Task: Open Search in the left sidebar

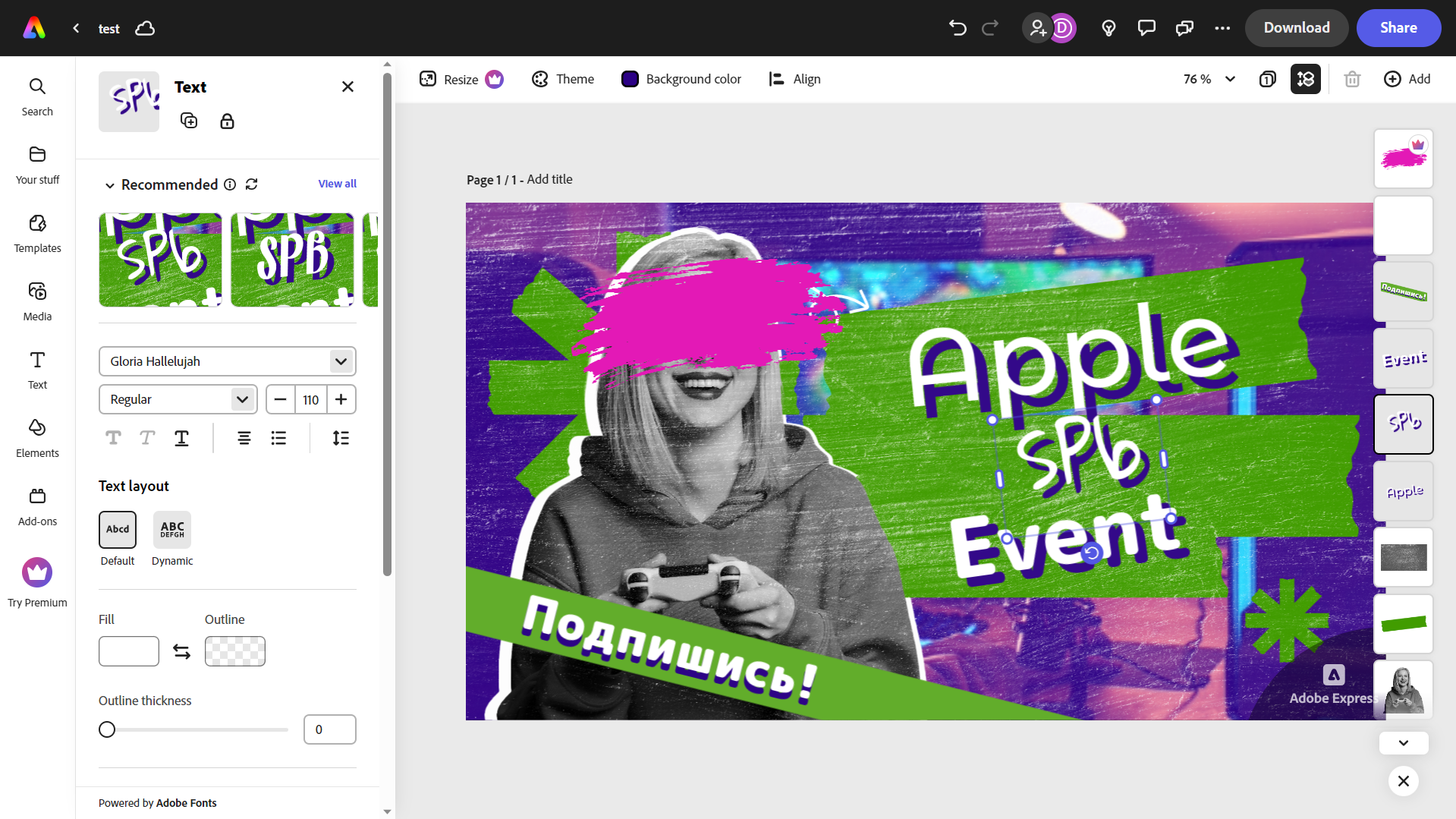Action: pyautogui.click(x=37, y=97)
